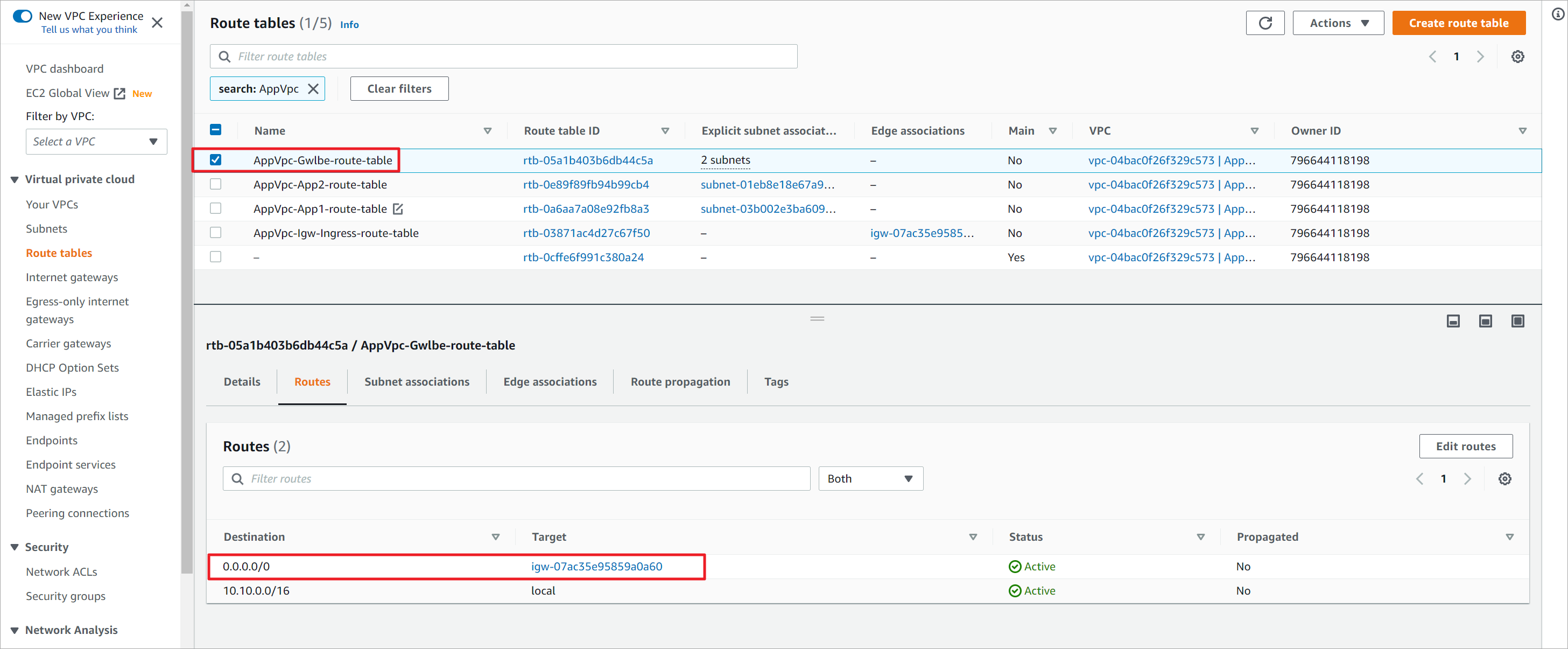Click the Clear filters button
Screen dimensions: 1568x649
tap(399, 89)
